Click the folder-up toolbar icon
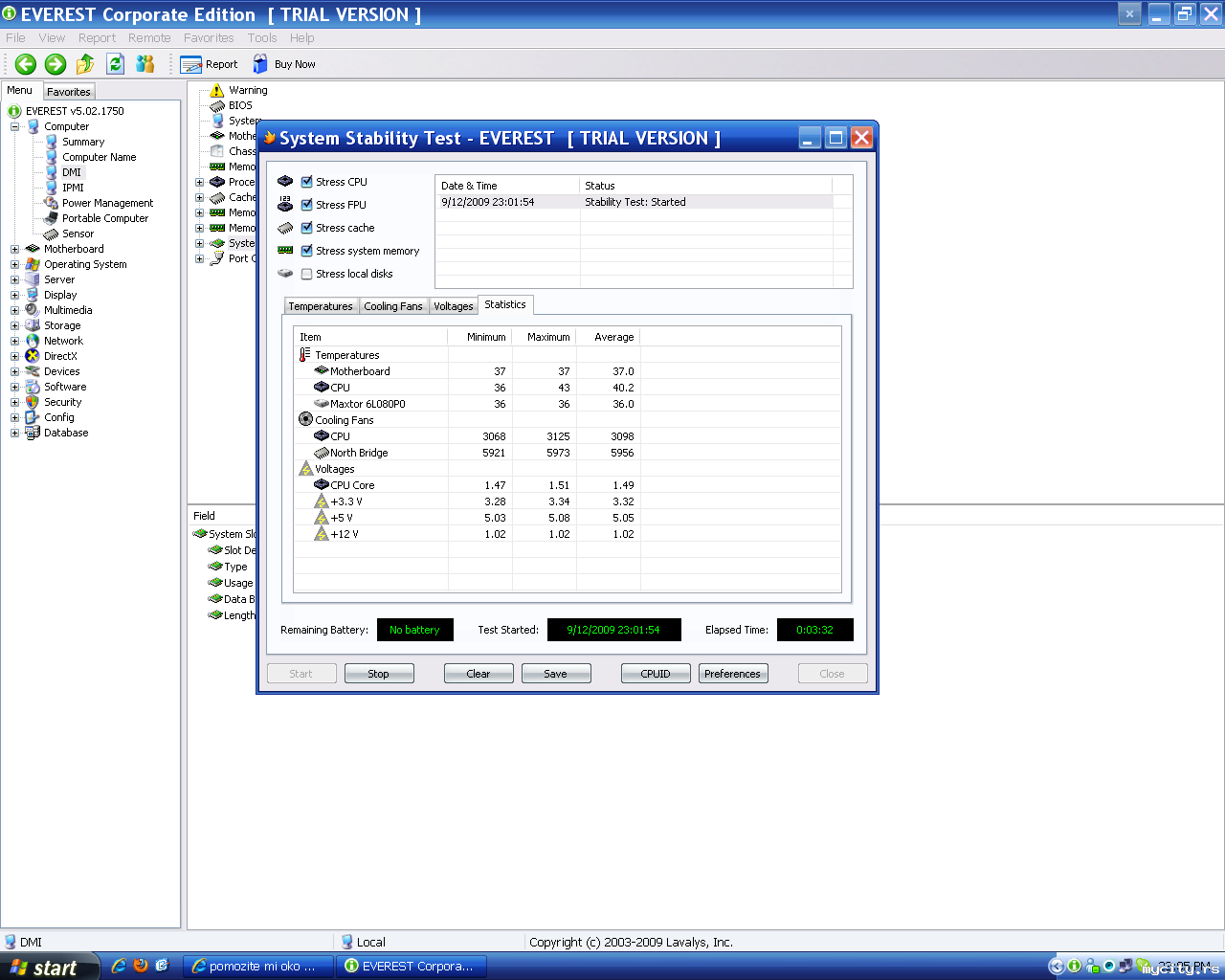The width and height of the screenshot is (1225, 980). [x=85, y=64]
